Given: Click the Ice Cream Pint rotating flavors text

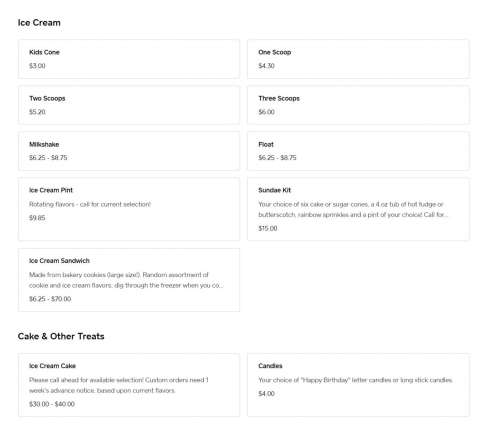Looking at the screenshot, I should [x=90, y=204].
